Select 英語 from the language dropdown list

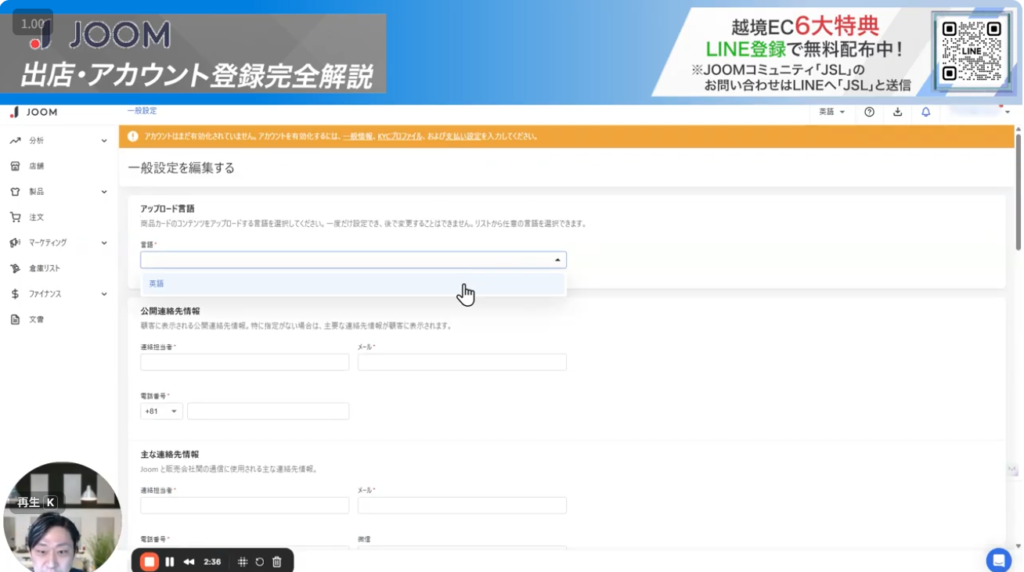[x=157, y=284]
